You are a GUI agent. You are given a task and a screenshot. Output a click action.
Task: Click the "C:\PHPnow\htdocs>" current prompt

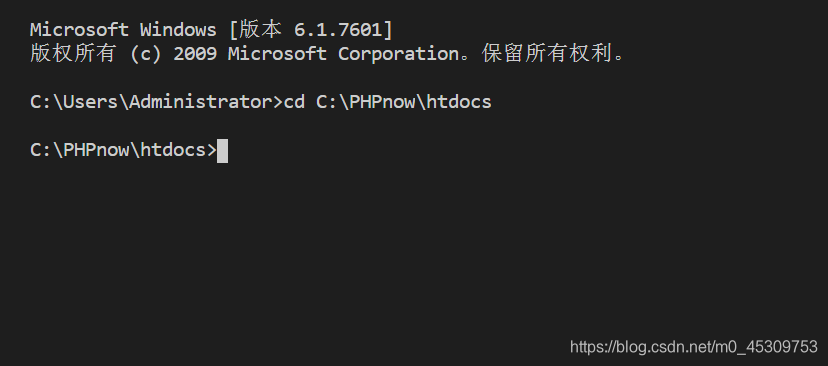[x=123, y=150]
